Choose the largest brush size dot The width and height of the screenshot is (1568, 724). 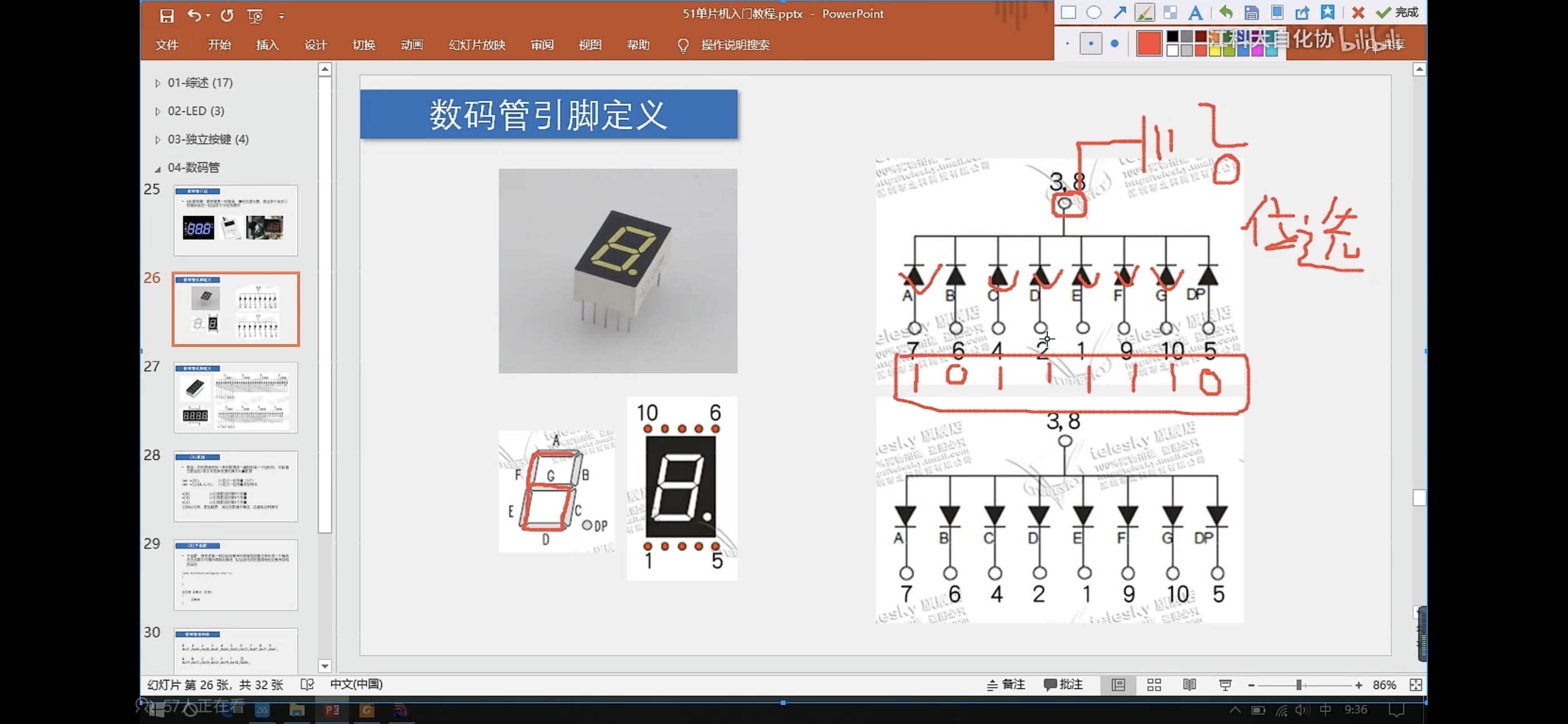1114,44
